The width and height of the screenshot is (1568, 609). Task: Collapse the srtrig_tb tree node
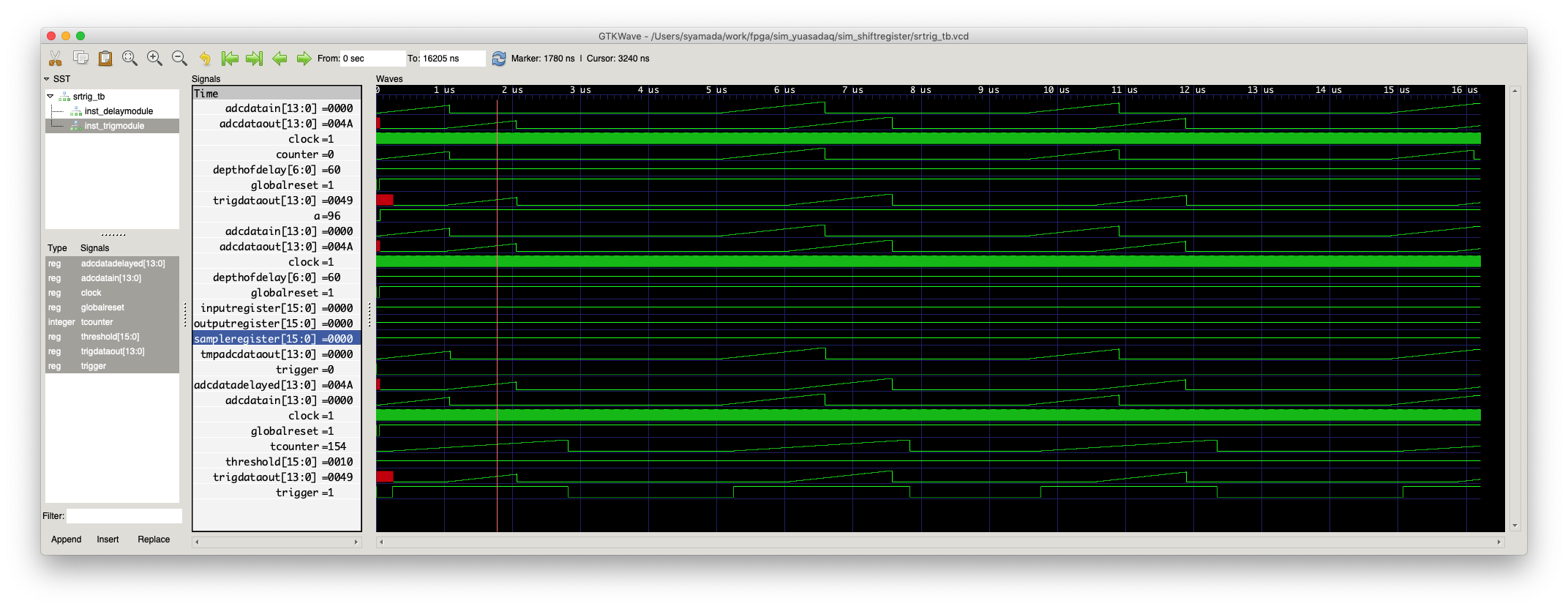[x=50, y=96]
